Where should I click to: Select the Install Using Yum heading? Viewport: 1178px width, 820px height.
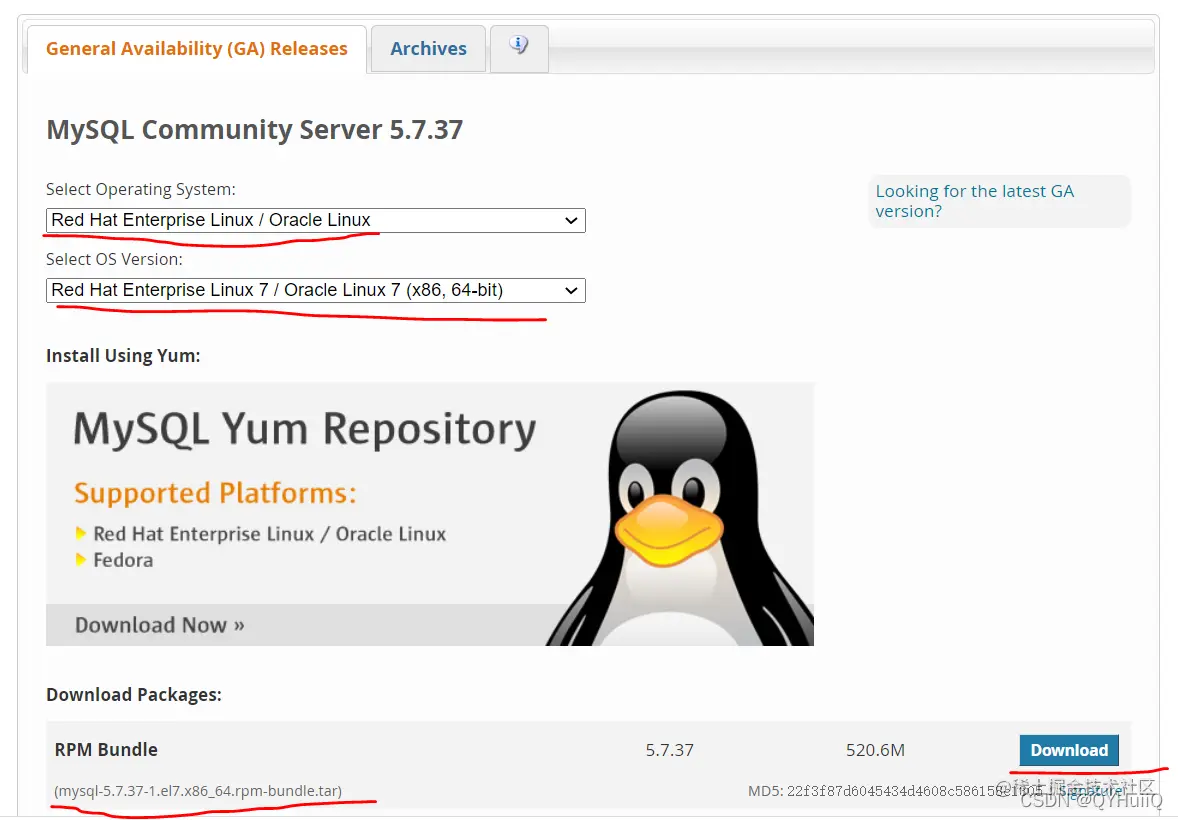123,356
